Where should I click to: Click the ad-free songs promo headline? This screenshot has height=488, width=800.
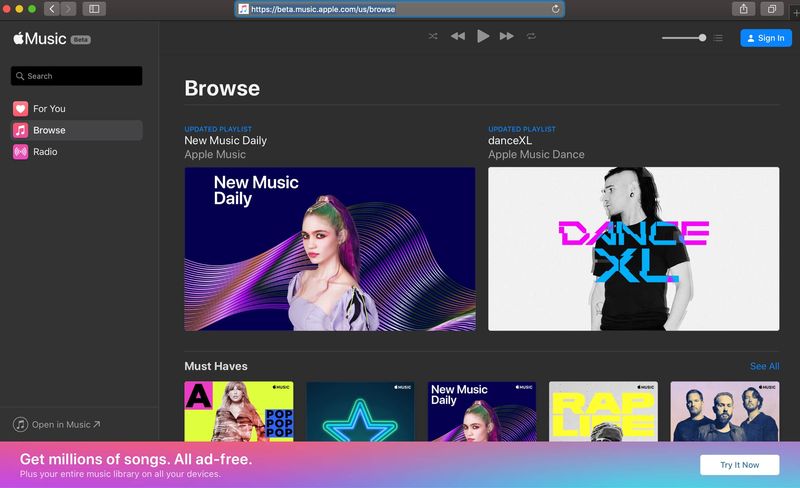pyautogui.click(x=136, y=459)
